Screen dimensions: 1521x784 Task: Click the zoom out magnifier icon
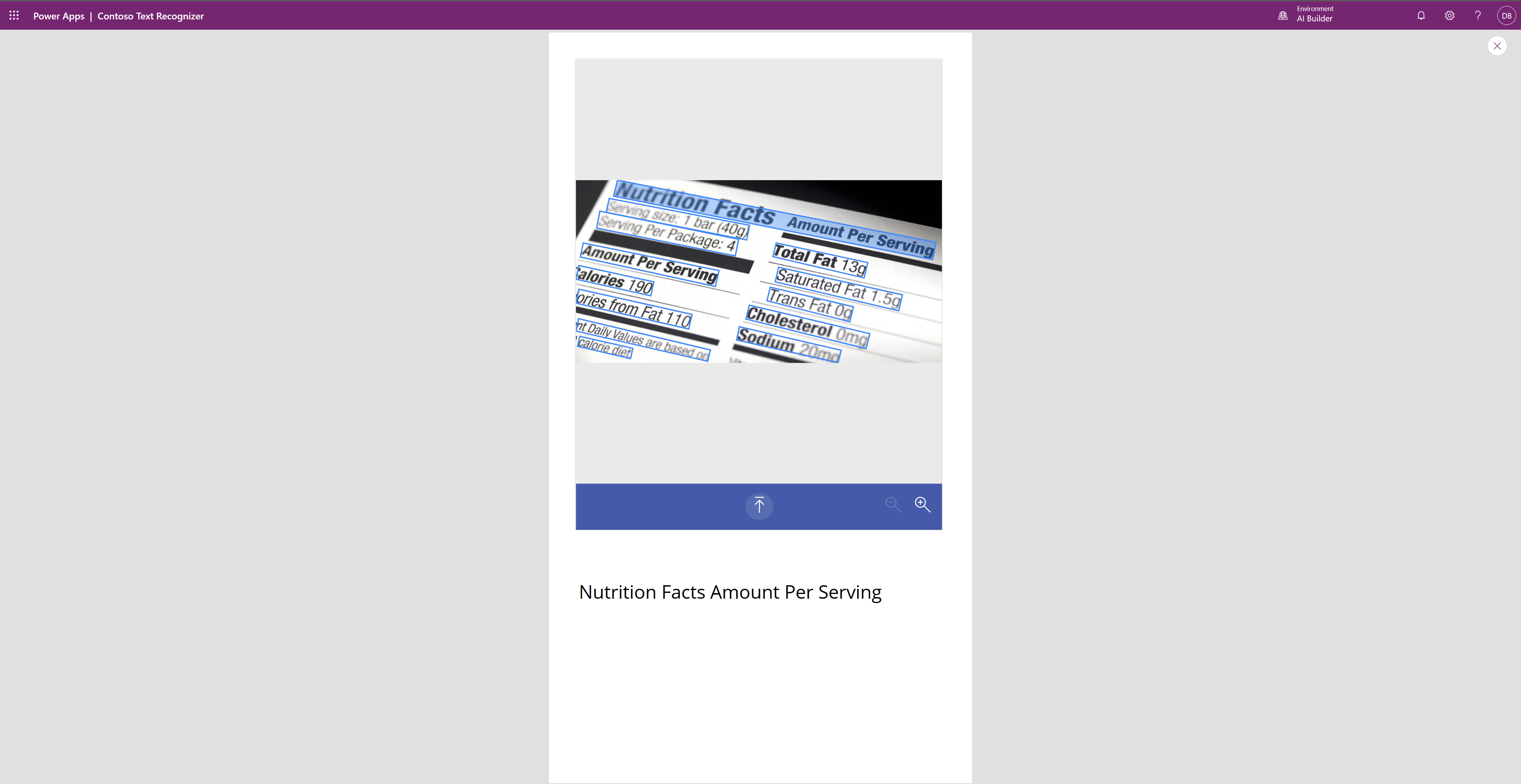click(893, 504)
